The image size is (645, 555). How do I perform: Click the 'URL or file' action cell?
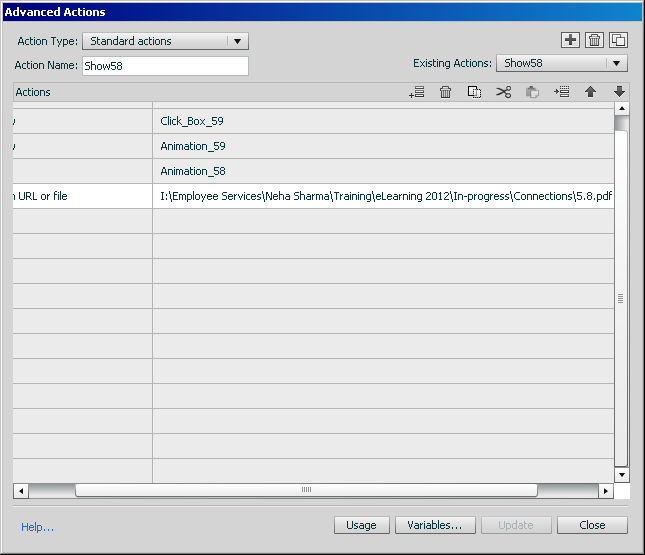82,196
